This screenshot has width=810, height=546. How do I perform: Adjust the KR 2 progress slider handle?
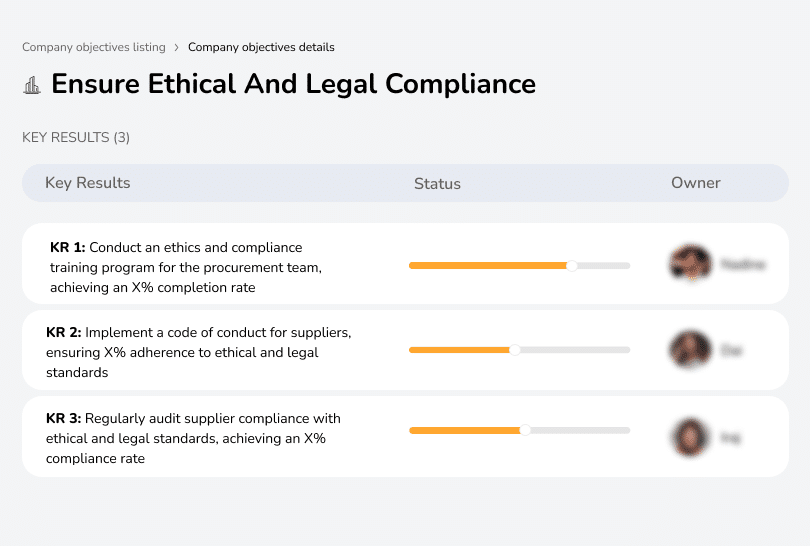515,350
